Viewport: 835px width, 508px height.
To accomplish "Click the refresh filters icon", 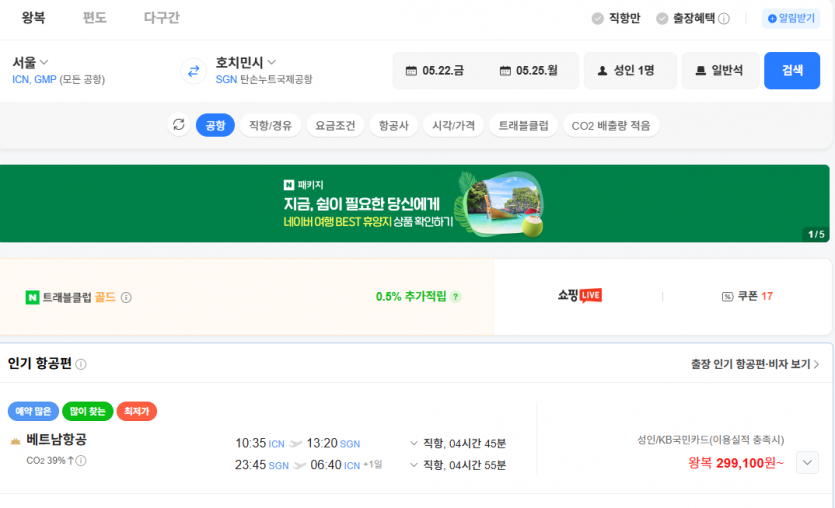I will click(x=179, y=125).
